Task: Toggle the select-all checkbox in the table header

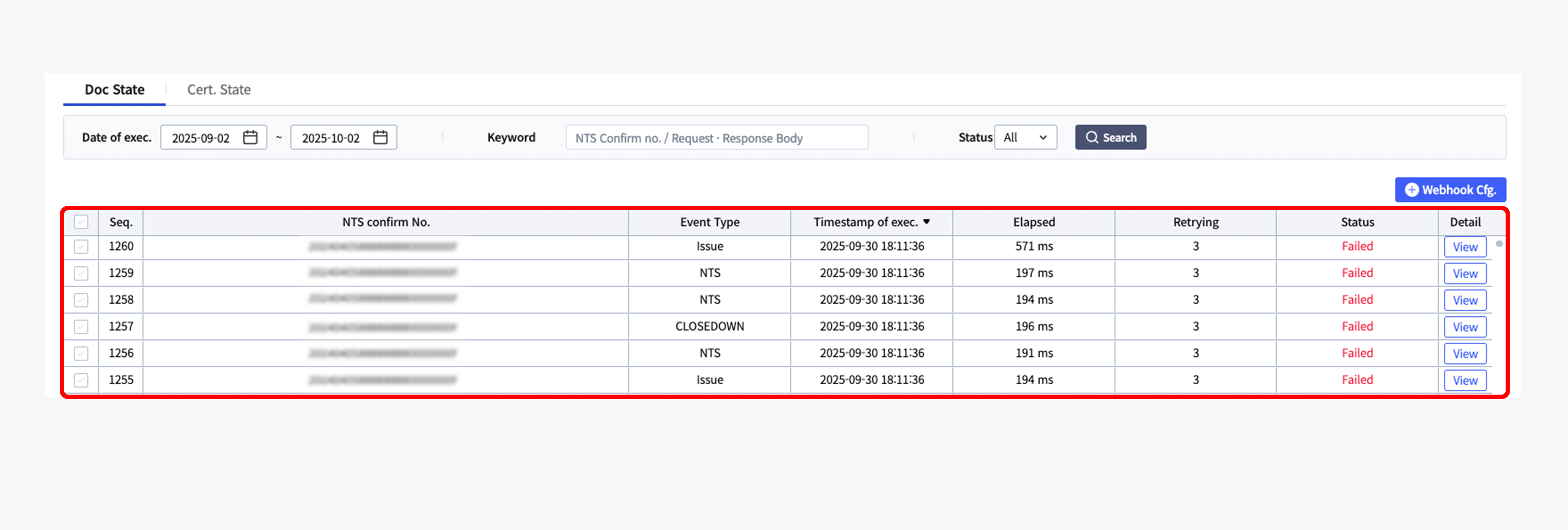Action: (81, 222)
